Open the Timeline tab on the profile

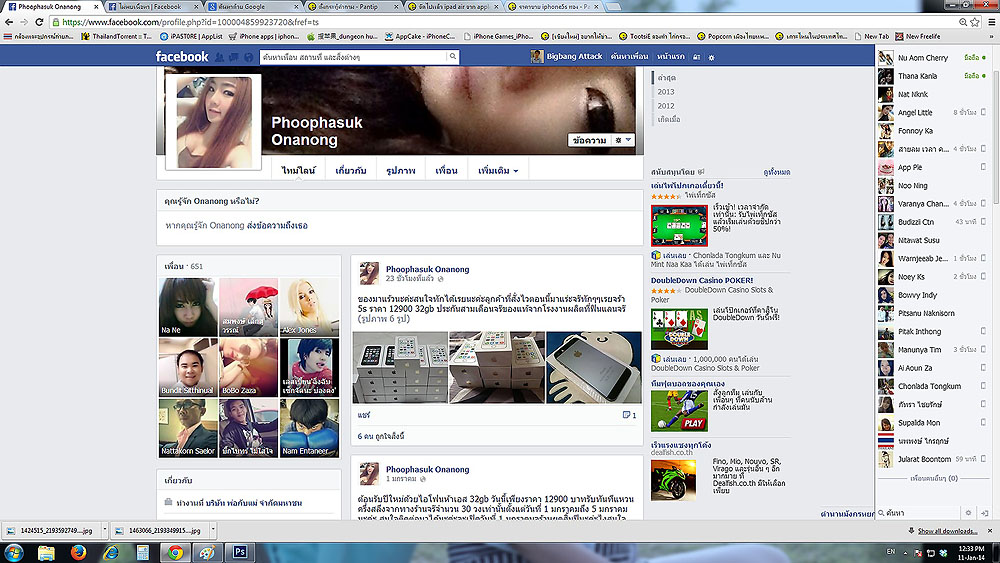tap(298, 170)
